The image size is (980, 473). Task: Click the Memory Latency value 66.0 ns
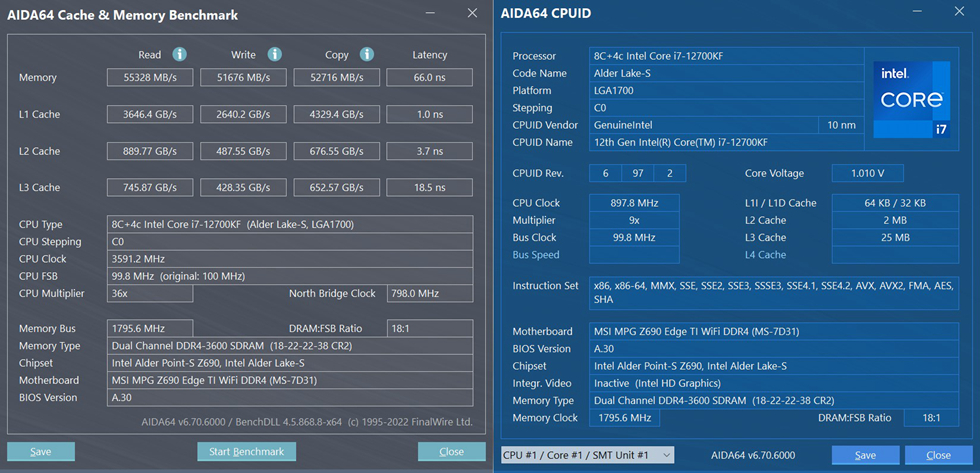pyautogui.click(x=429, y=78)
